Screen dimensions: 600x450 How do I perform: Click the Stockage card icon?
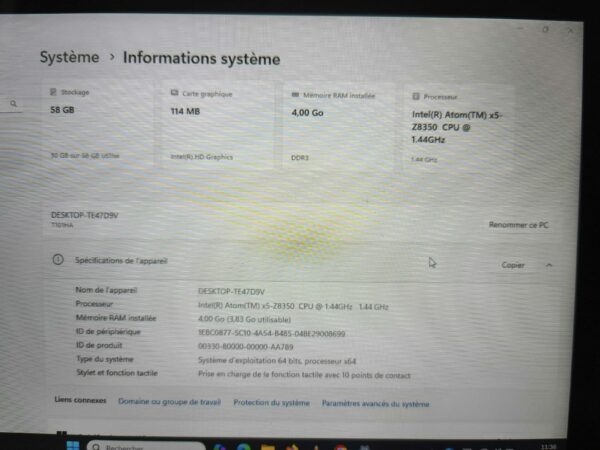pyautogui.click(x=53, y=92)
